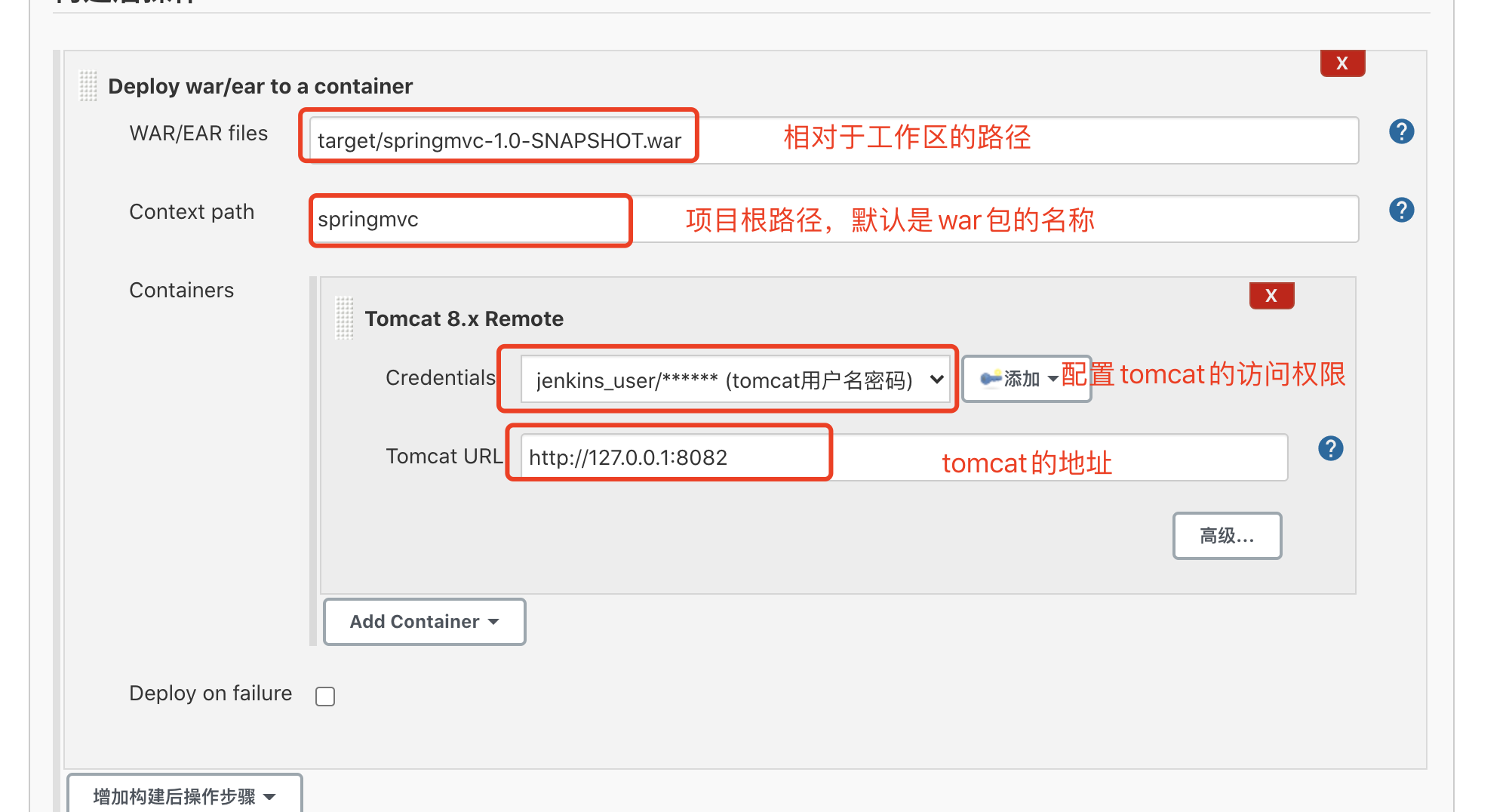Click the 高级... advanced button

tap(1226, 536)
